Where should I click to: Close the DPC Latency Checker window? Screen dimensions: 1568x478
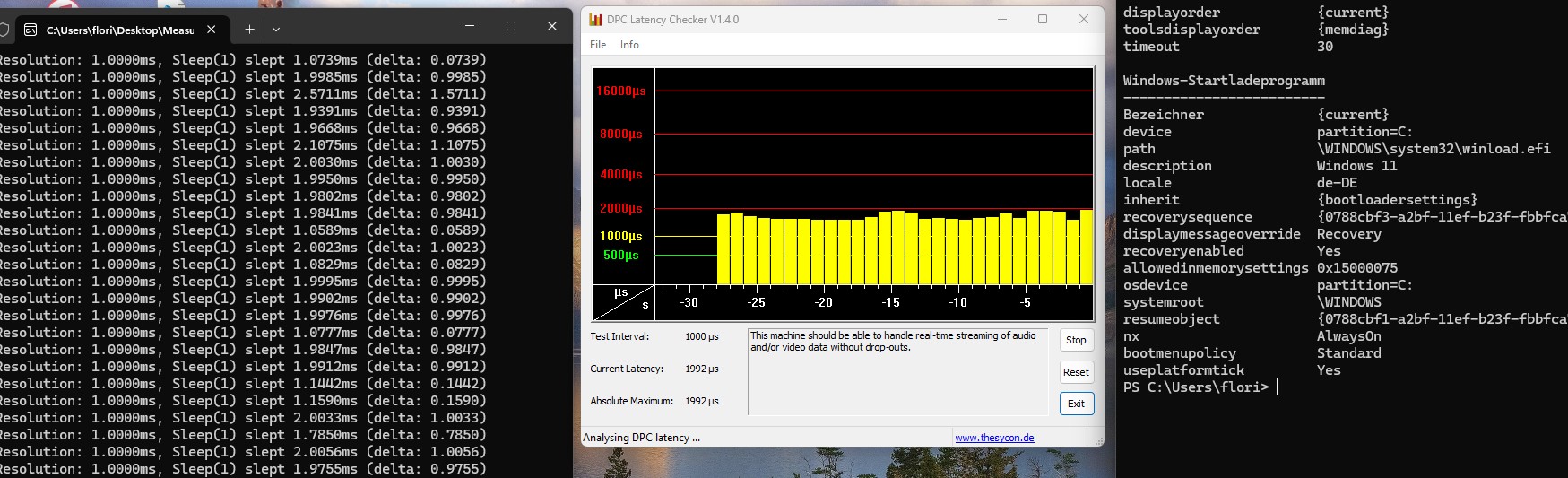1083,19
